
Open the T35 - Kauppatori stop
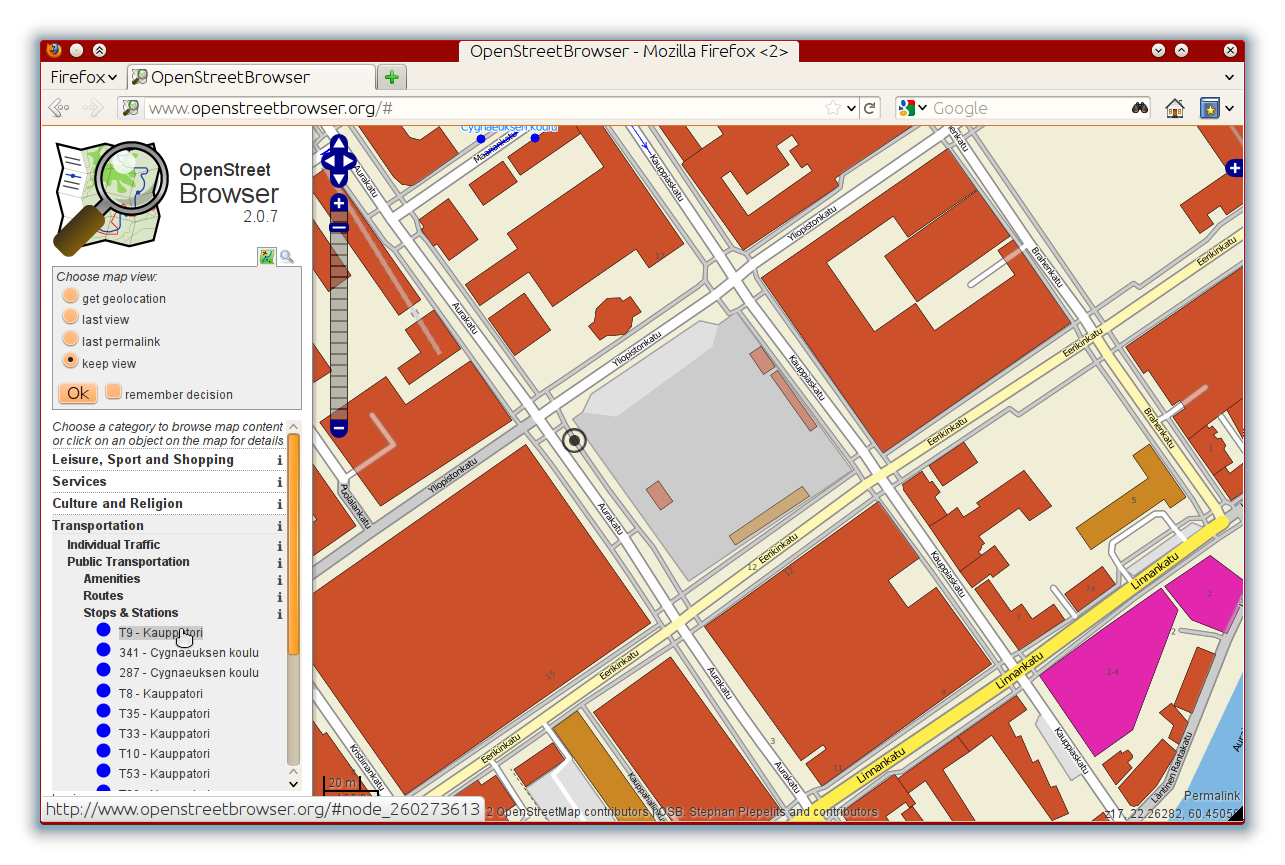pyautogui.click(x=164, y=713)
